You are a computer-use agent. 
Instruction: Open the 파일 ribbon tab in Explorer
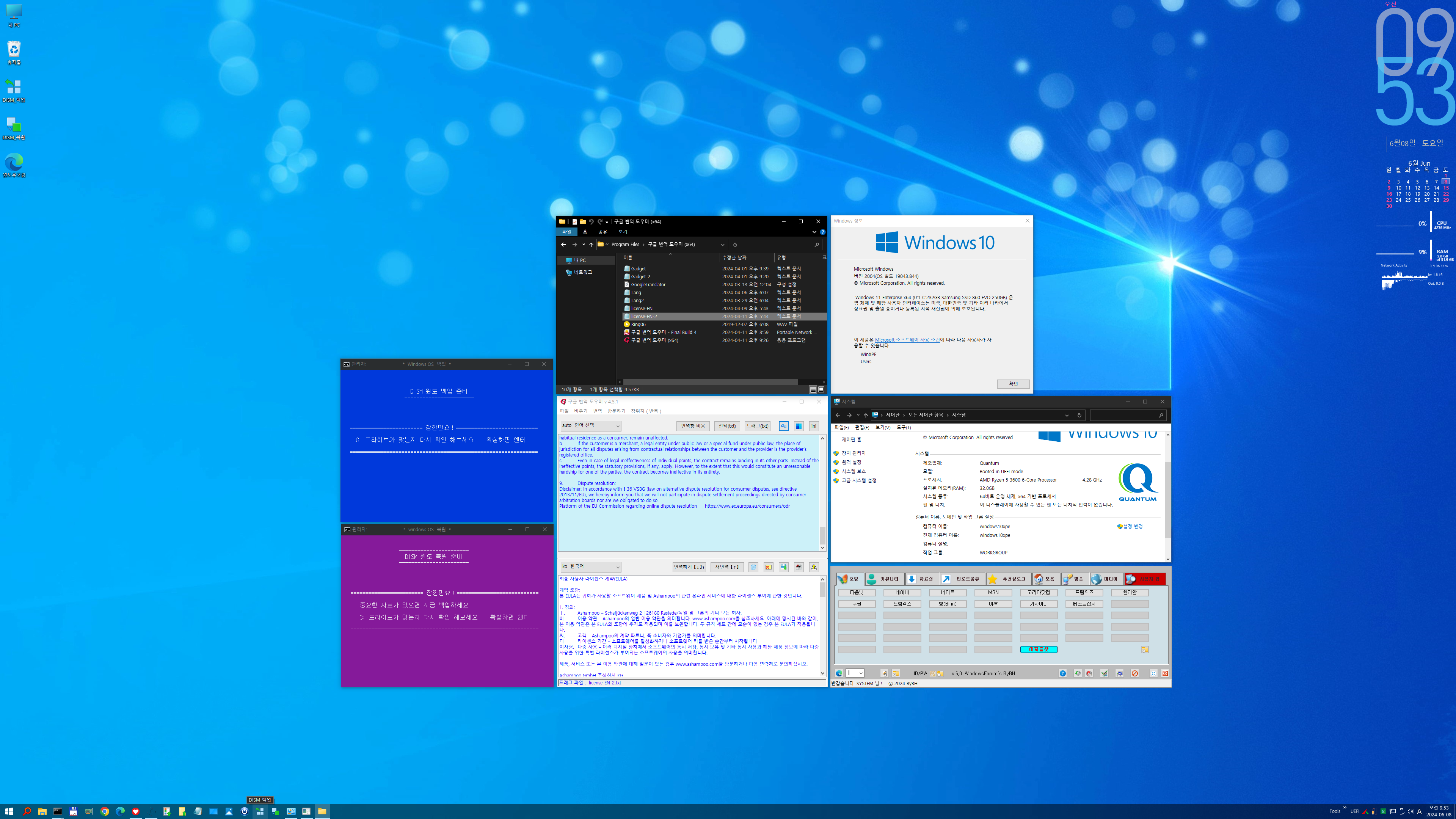click(x=566, y=232)
